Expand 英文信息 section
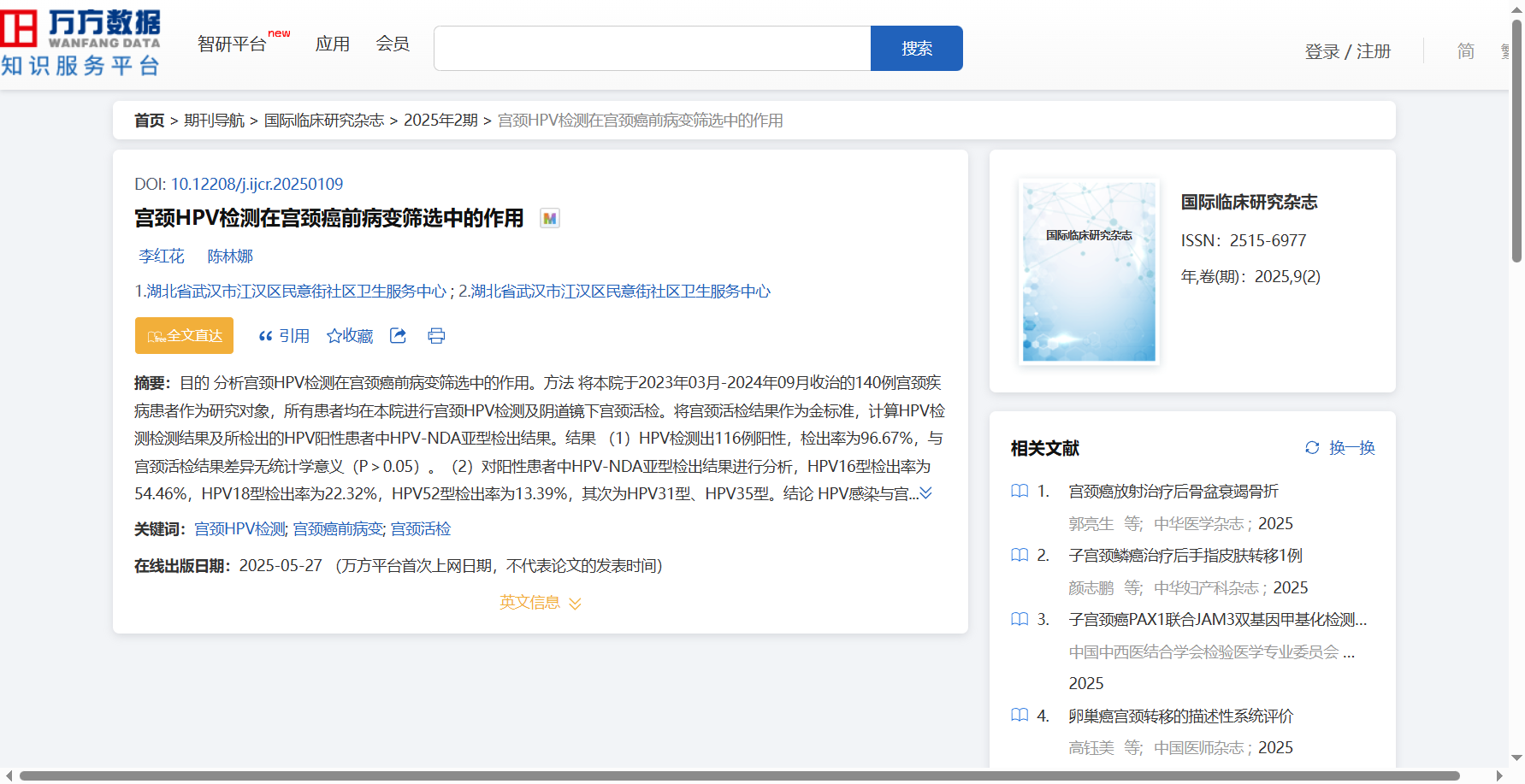The image size is (1525, 784). pos(541,603)
